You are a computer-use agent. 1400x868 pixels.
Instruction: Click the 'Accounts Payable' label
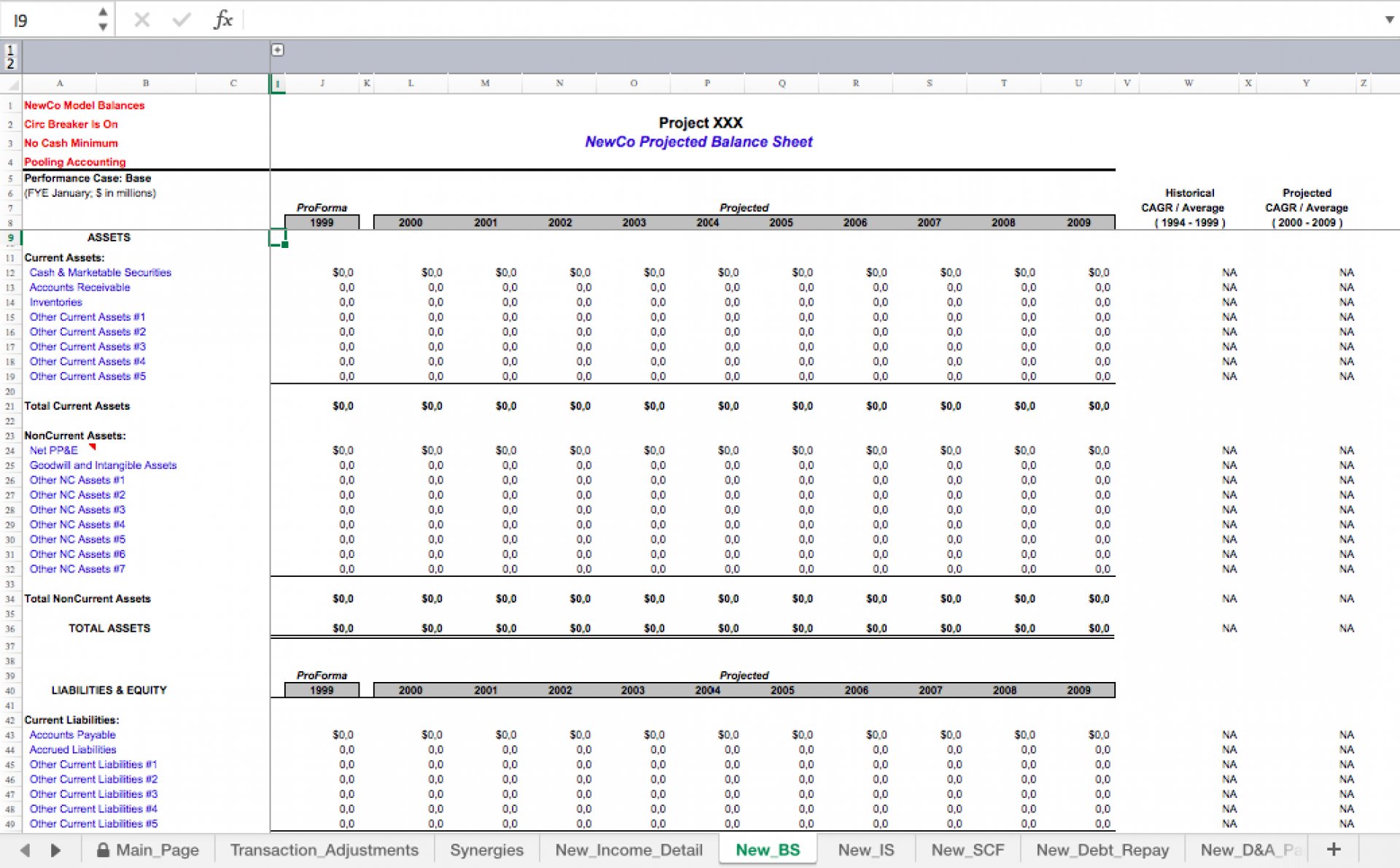(72, 735)
